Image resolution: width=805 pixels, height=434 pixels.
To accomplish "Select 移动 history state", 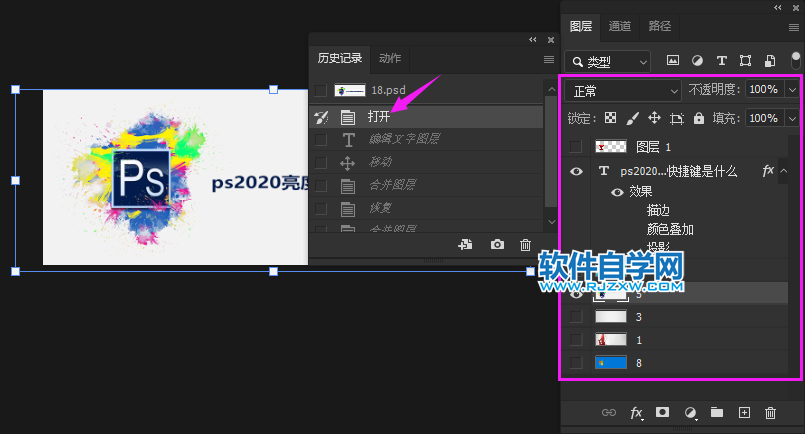I will coord(426,162).
